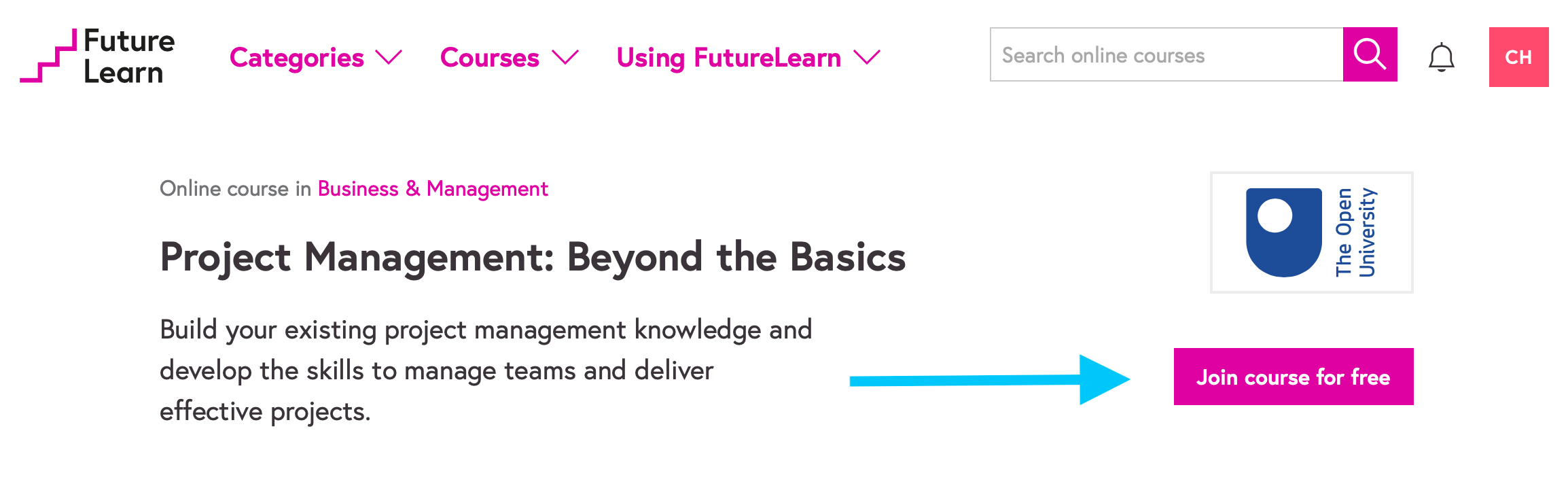The height and width of the screenshot is (503, 1568).
Task: Click the "Online course in" label text
Action: point(235,189)
